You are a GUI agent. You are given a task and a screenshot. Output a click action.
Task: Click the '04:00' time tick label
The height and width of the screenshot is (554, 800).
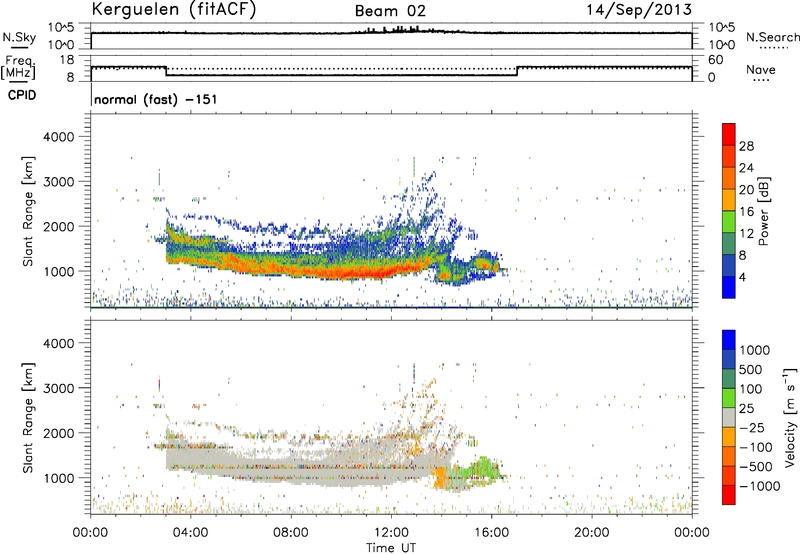pyautogui.click(x=190, y=533)
